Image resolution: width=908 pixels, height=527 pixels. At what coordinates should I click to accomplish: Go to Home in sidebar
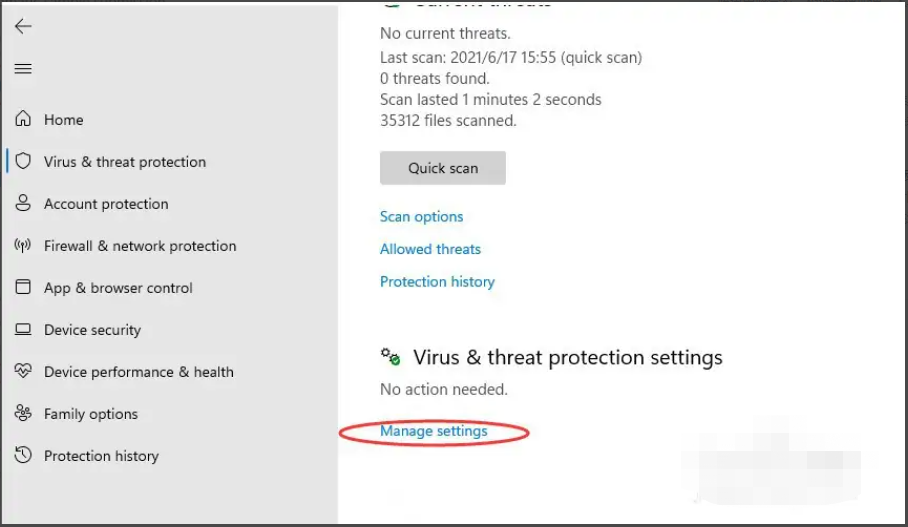63,120
